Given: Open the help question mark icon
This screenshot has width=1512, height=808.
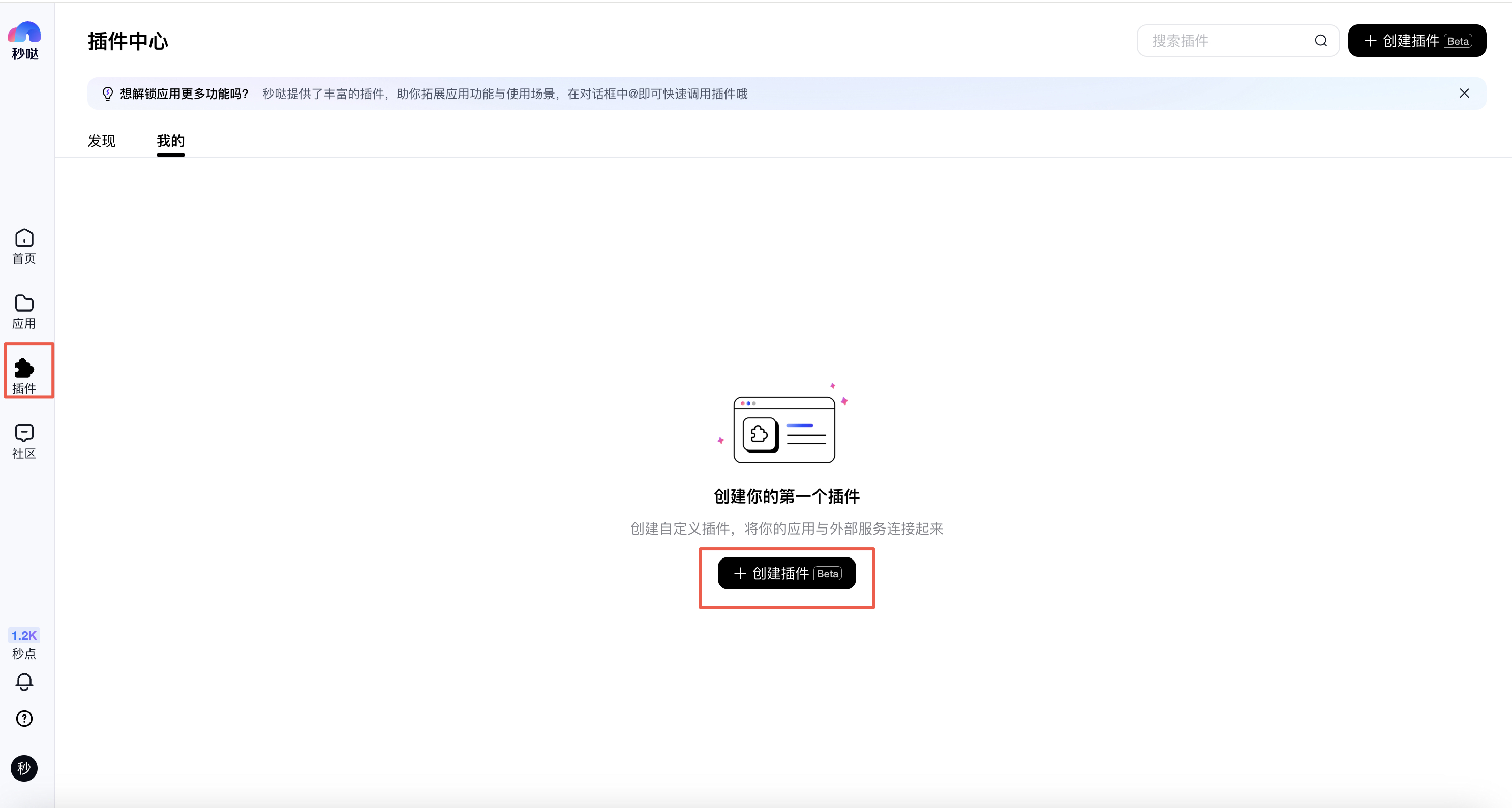Looking at the screenshot, I should [24, 718].
